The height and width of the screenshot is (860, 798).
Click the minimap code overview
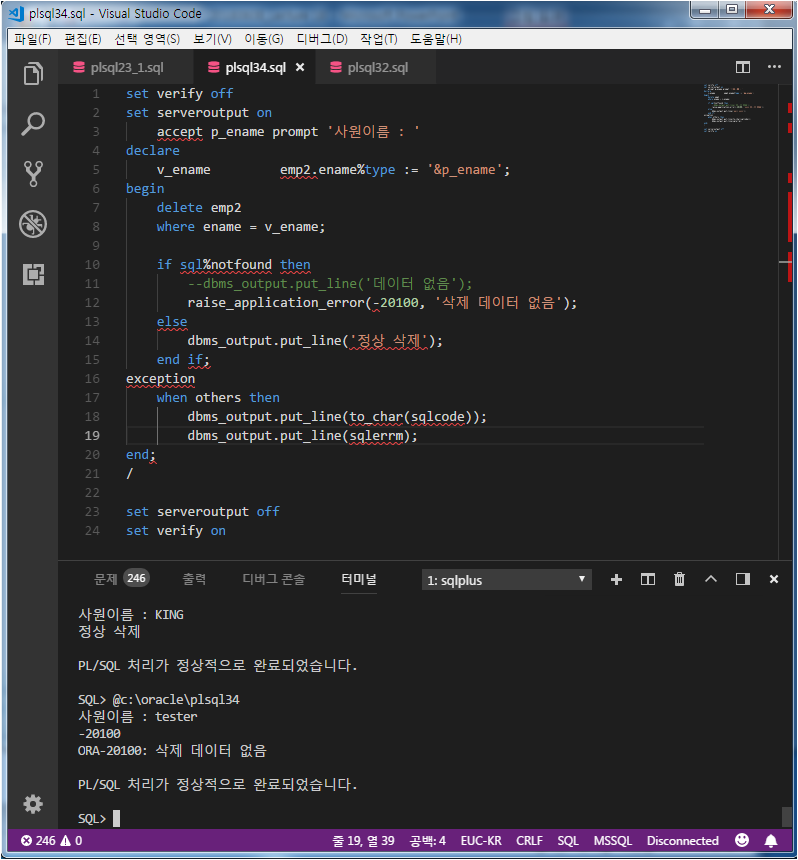[x=734, y=108]
